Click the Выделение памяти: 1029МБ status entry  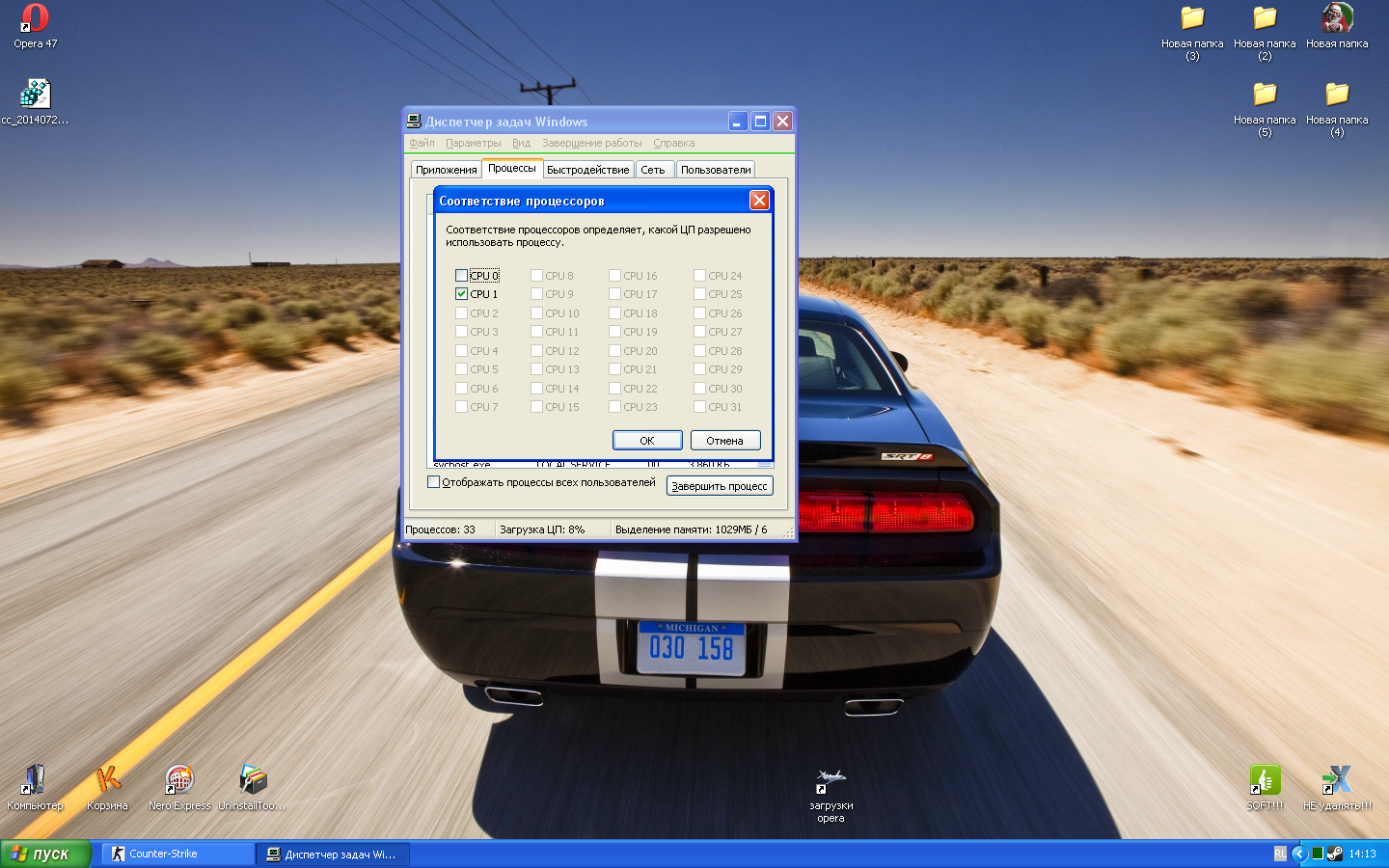(x=696, y=529)
